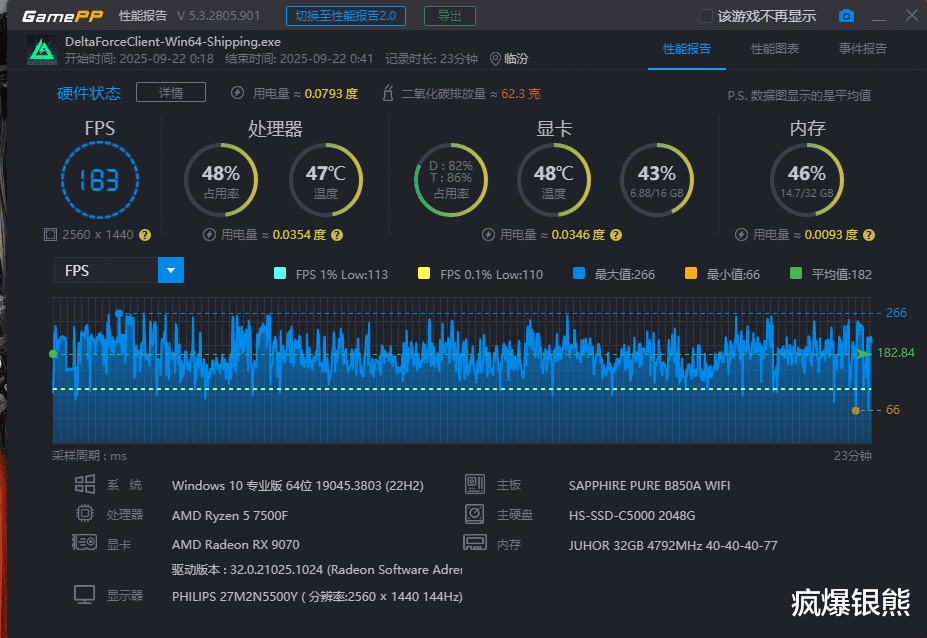This screenshot has width=927, height=638.
Task: Click the Windows 10 专业版 system text
Action: 297,485
